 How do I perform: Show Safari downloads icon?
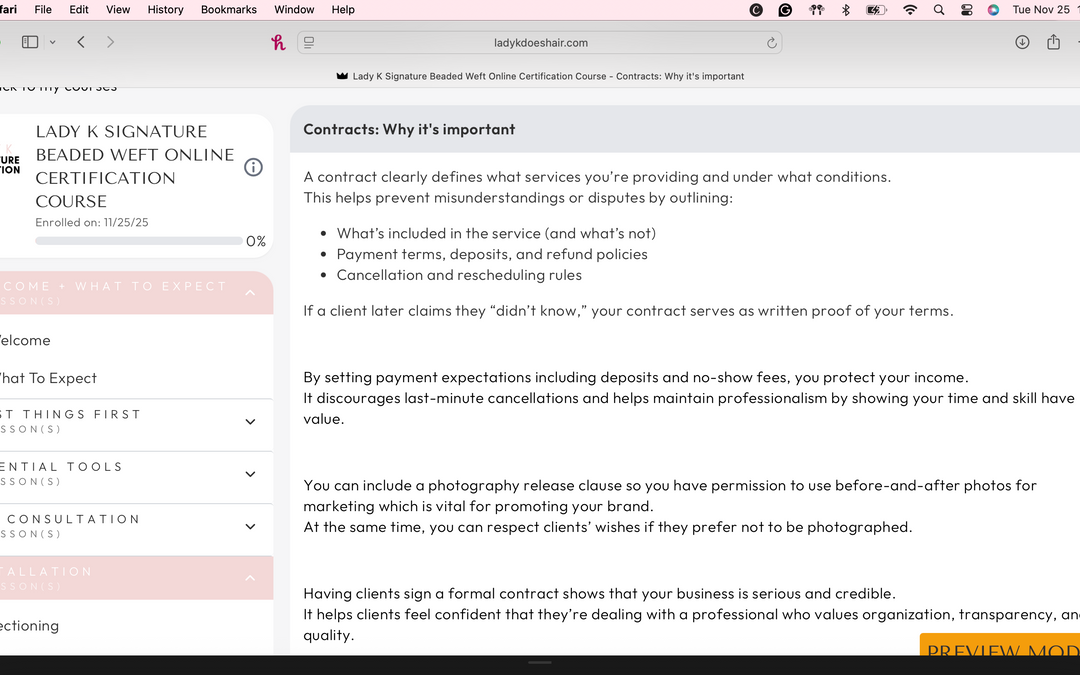1022,42
